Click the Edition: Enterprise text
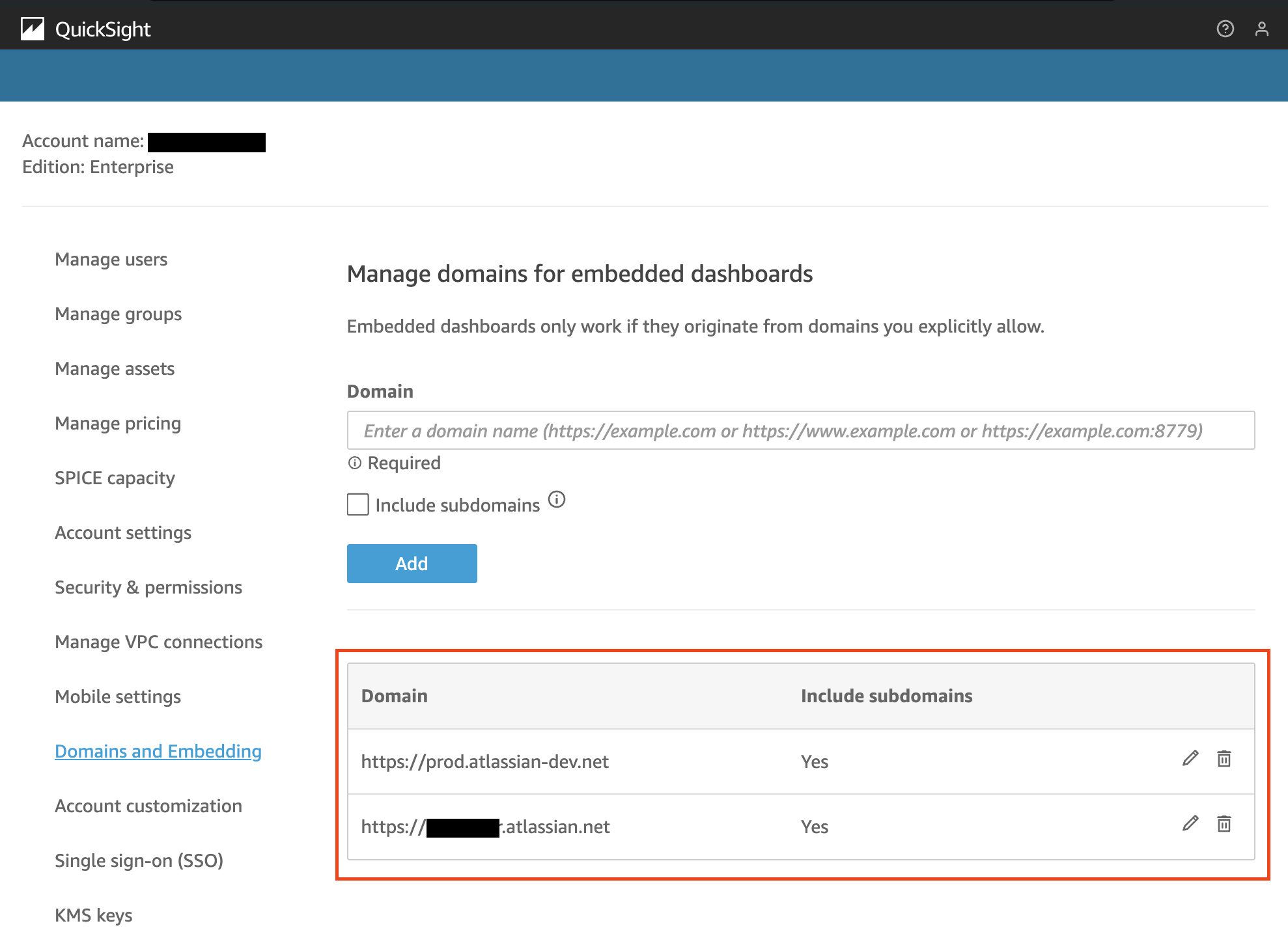Image resolution: width=1288 pixels, height=945 pixels. 98,167
